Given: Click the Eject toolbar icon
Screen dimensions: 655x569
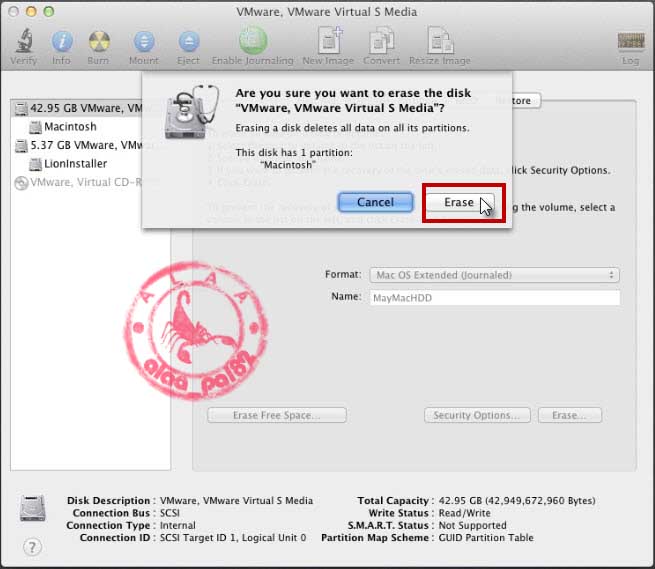Looking at the screenshot, I should 189,42.
